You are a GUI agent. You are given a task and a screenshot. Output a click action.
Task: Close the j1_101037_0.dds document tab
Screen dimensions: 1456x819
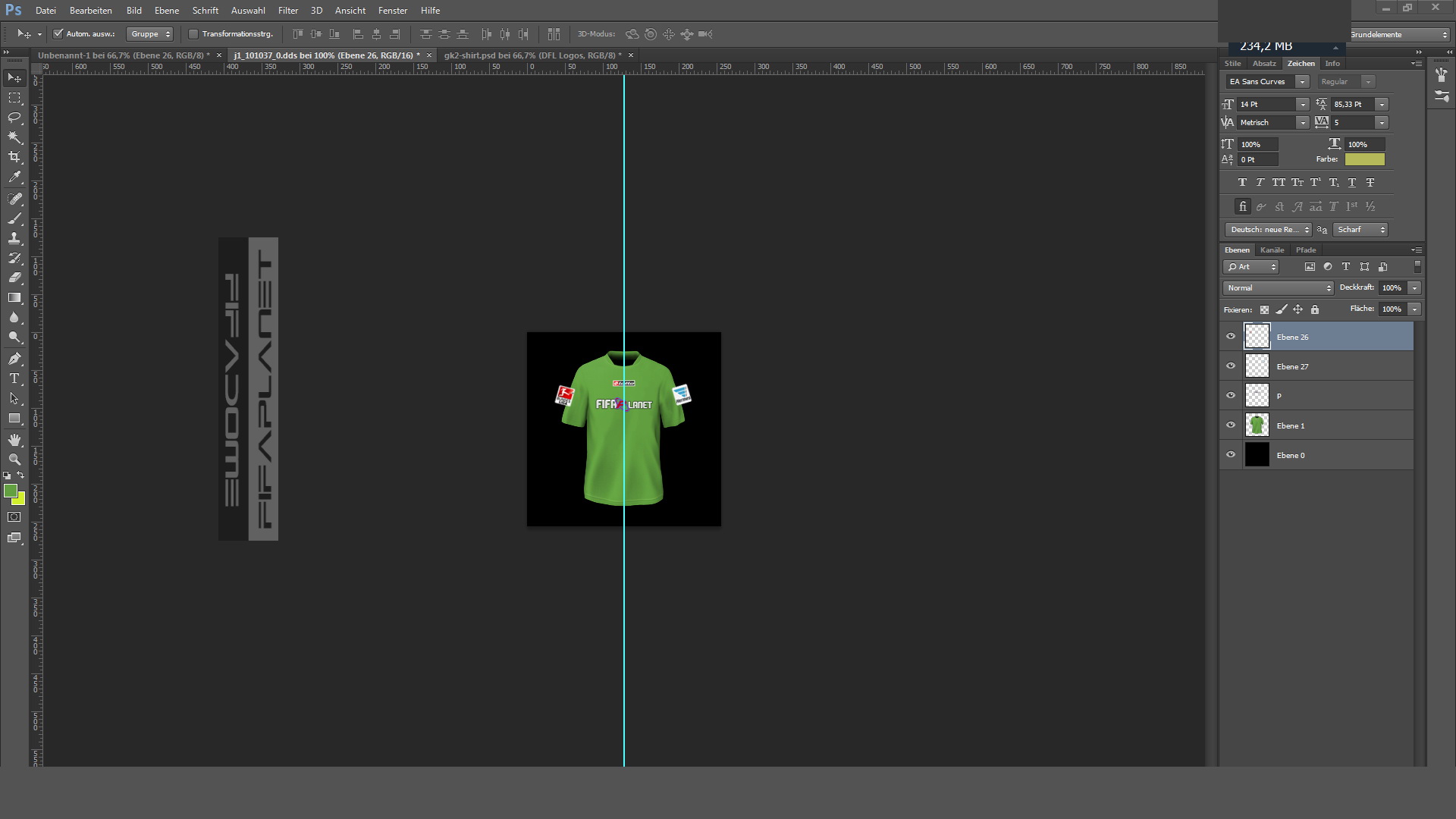pos(429,55)
